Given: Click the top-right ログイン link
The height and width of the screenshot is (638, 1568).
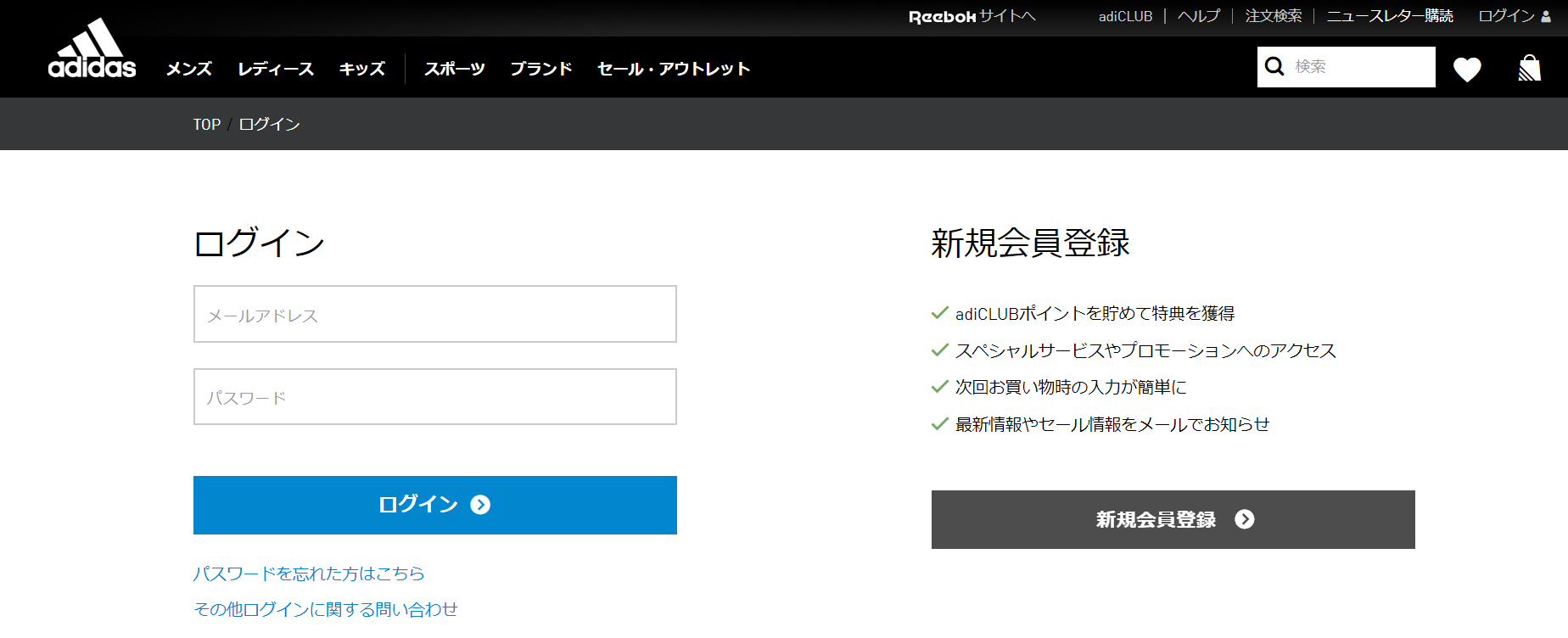Looking at the screenshot, I should point(1506,16).
